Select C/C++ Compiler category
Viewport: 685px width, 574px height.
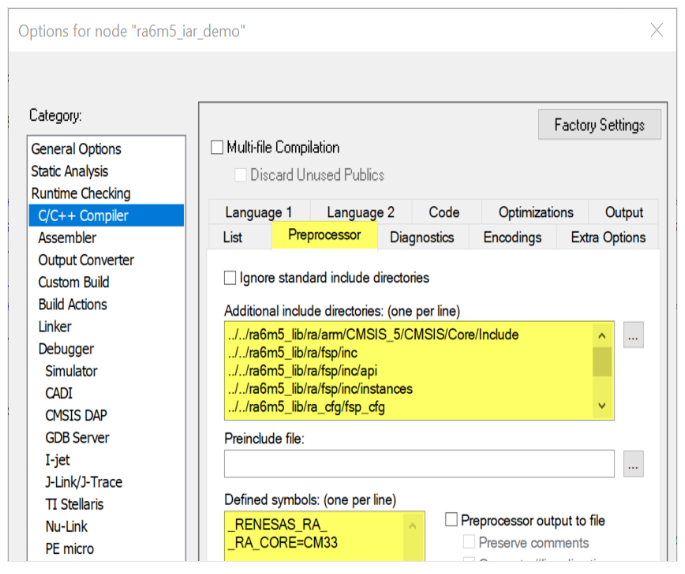tap(107, 215)
